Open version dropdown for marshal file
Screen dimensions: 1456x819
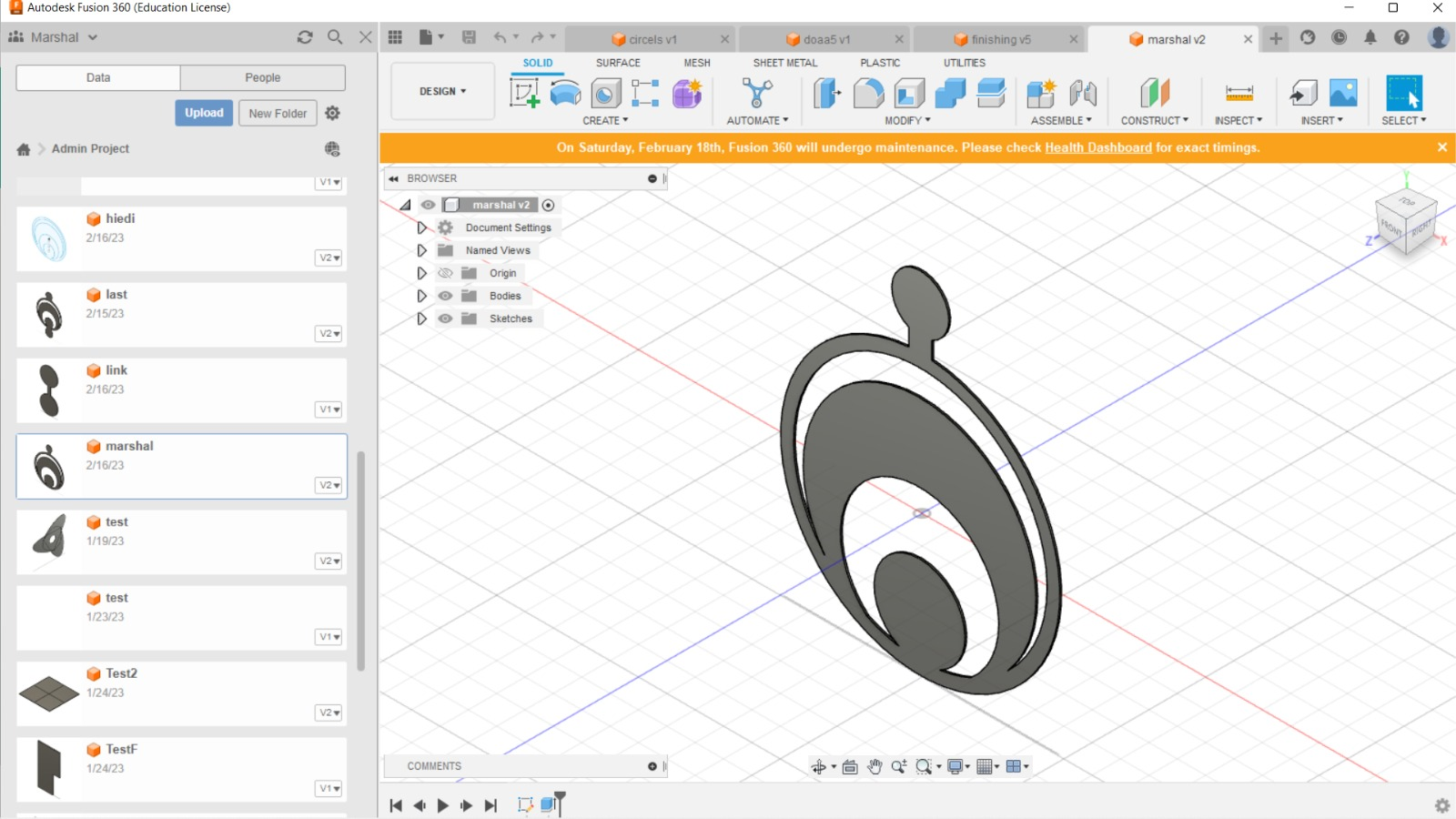coord(329,485)
